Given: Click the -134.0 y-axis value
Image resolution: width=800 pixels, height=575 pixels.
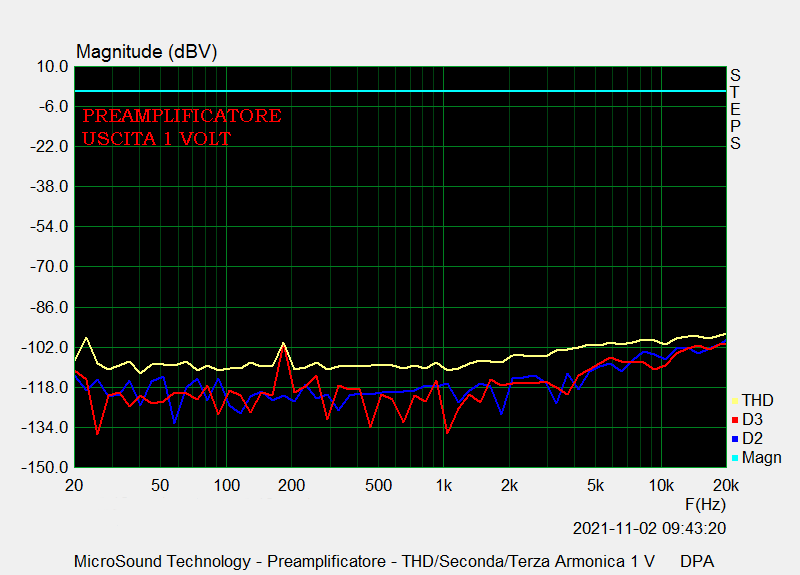Looking at the screenshot, I should tap(45, 428).
